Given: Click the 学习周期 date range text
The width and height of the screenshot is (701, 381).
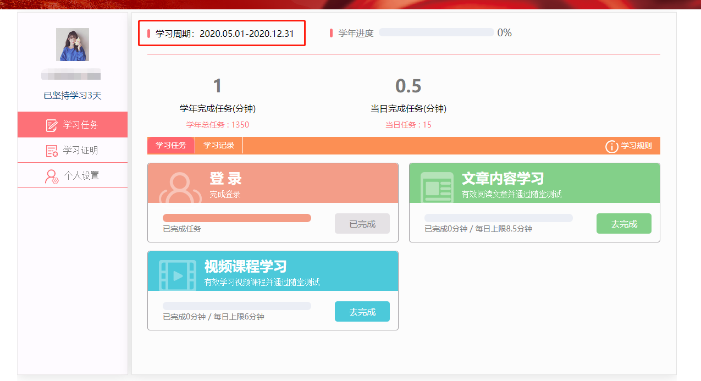Looking at the screenshot, I should (224, 34).
